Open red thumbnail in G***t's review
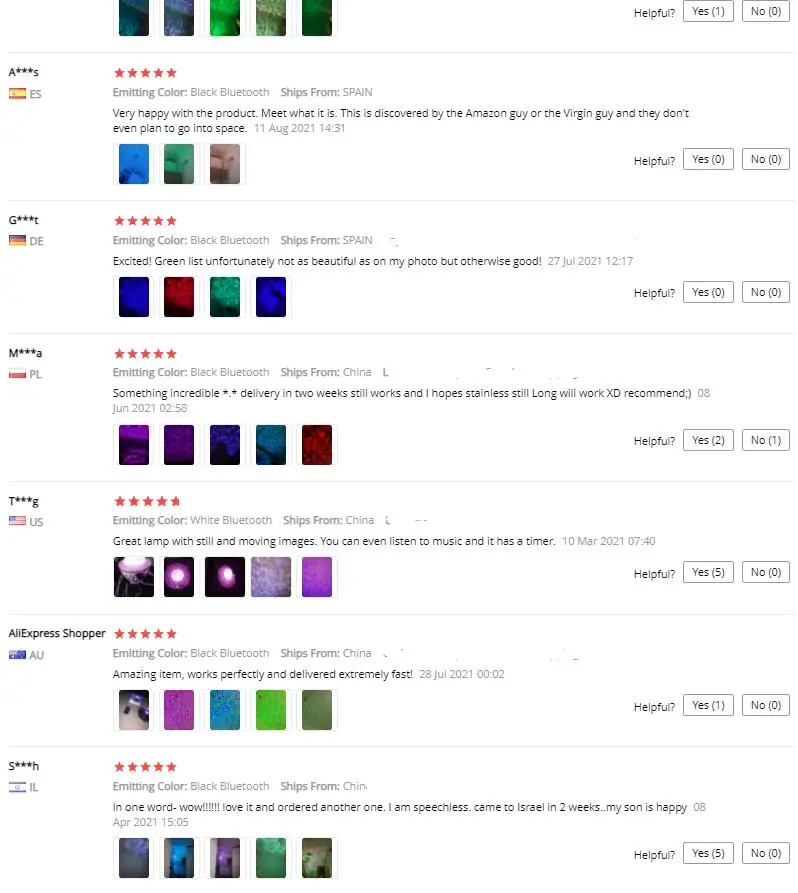The width and height of the screenshot is (798, 893). [179, 297]
